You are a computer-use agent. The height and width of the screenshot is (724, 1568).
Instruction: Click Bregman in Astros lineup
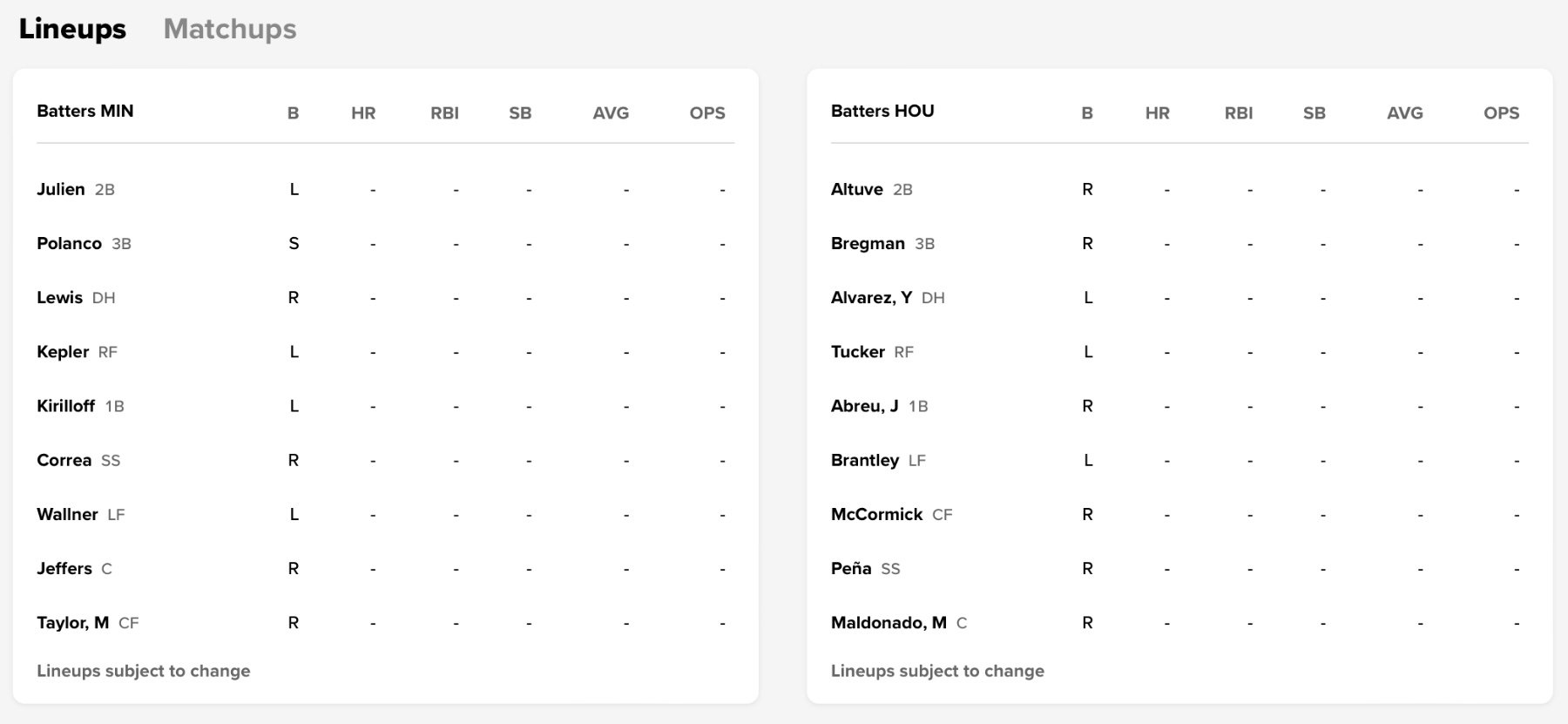point(868,243)
